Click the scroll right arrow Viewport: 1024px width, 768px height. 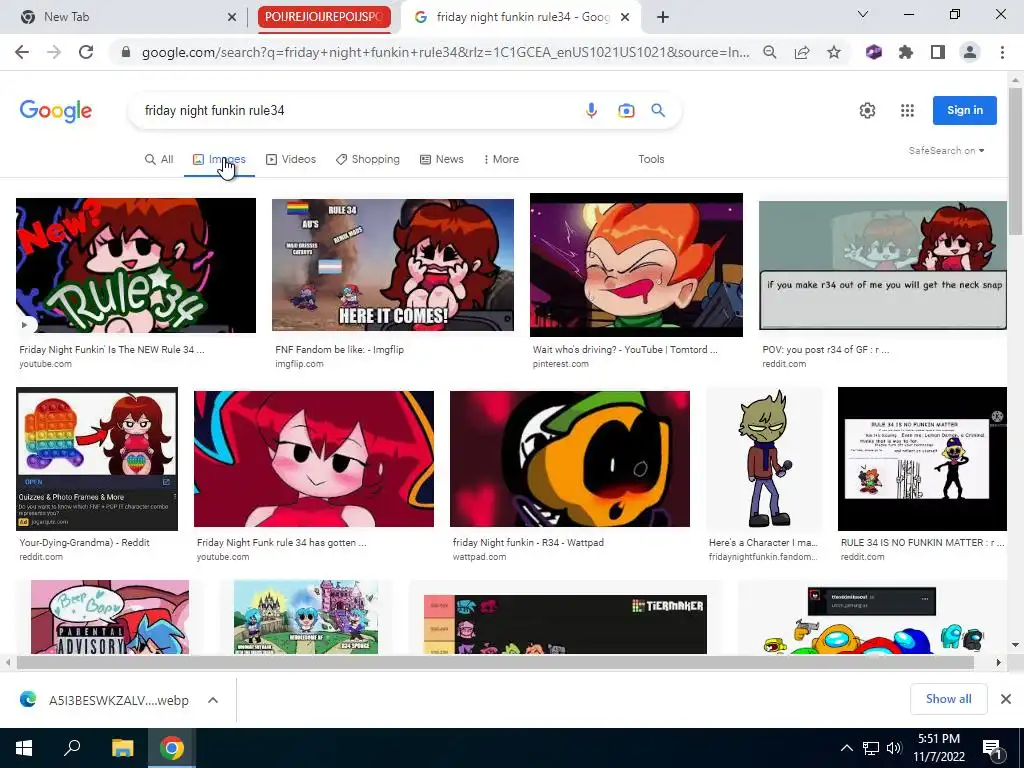999,662
